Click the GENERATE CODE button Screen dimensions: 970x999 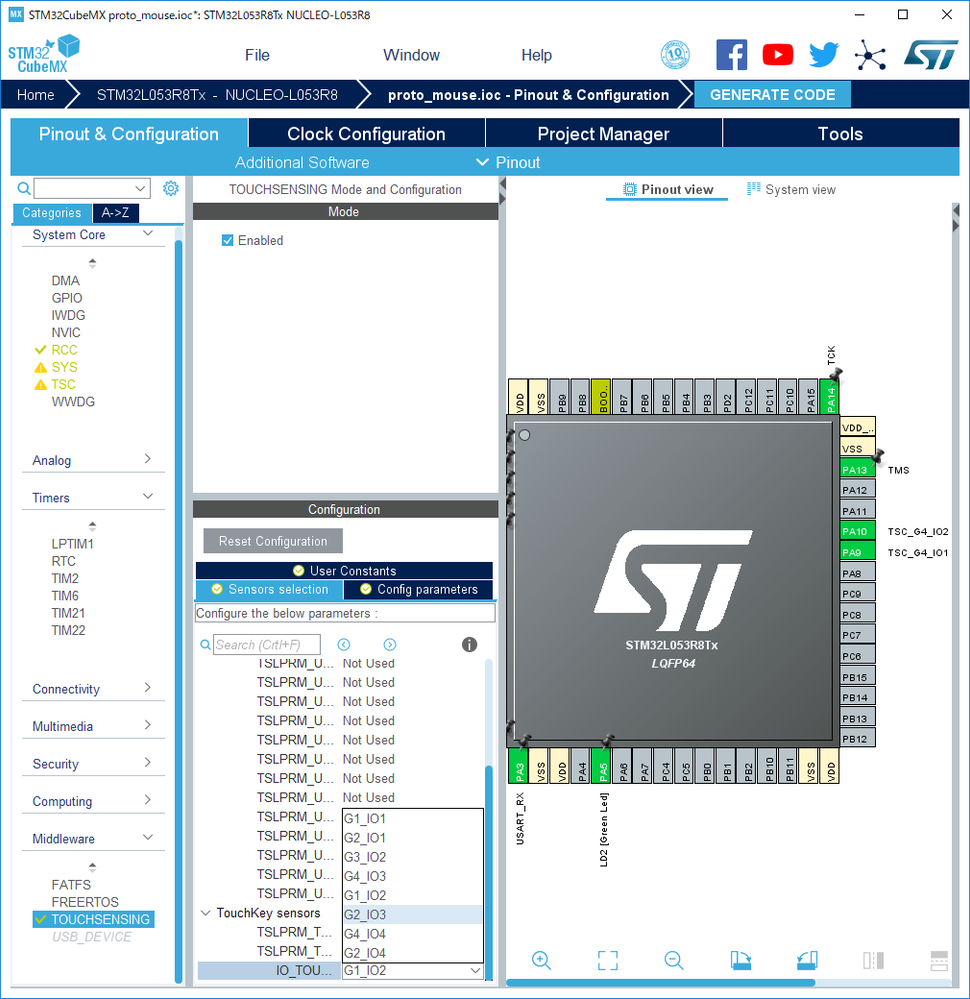772,95
